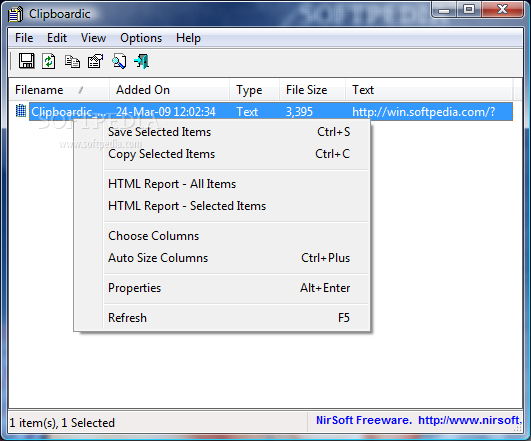Image resolution: width=531 pixels, height=441 pixels.
Task: Click the 3,395 file size cell
Action: pyautogui.click(x=299, y=112)
